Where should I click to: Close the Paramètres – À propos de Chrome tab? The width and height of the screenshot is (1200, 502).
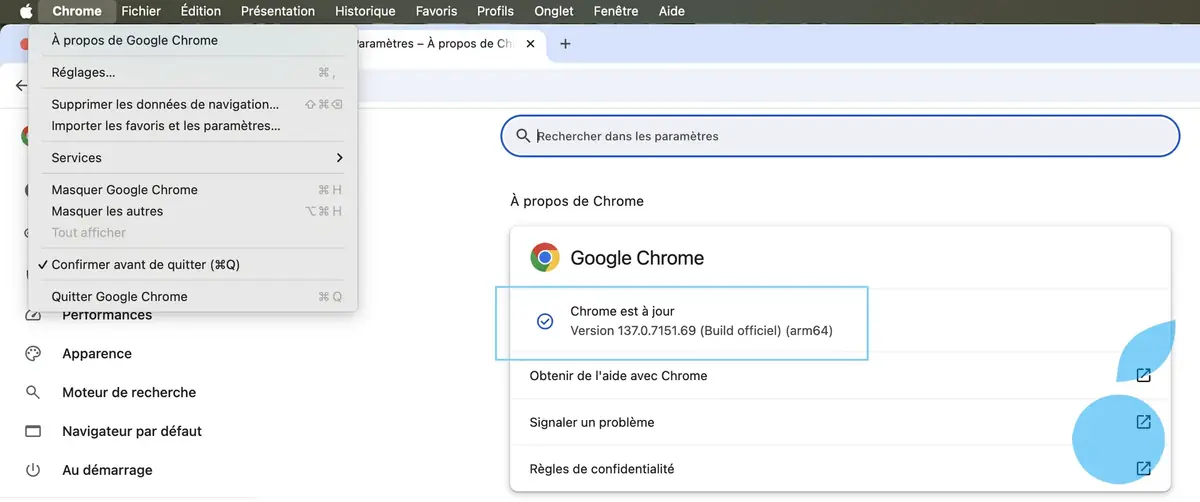click(x=530, y=44)
